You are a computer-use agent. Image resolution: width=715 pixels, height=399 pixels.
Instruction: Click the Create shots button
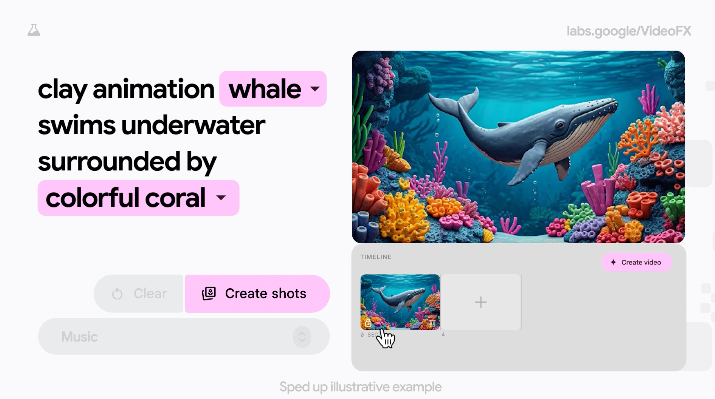pos(257,294)
